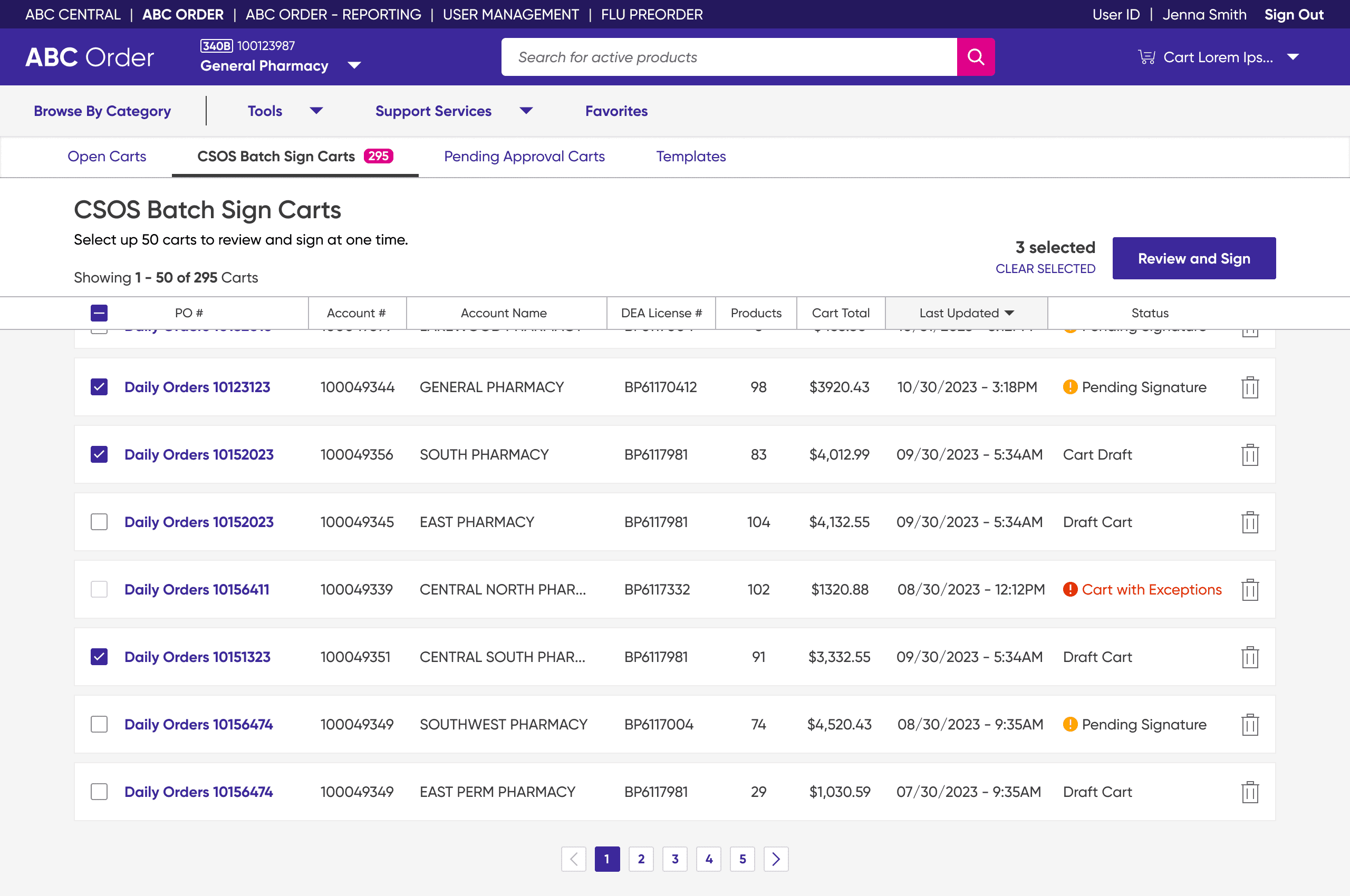Viewport: 1350px width, 896px height.
Task: Check the EAST PERM PHARMACY row checkbox
Action: coord(99,792)
